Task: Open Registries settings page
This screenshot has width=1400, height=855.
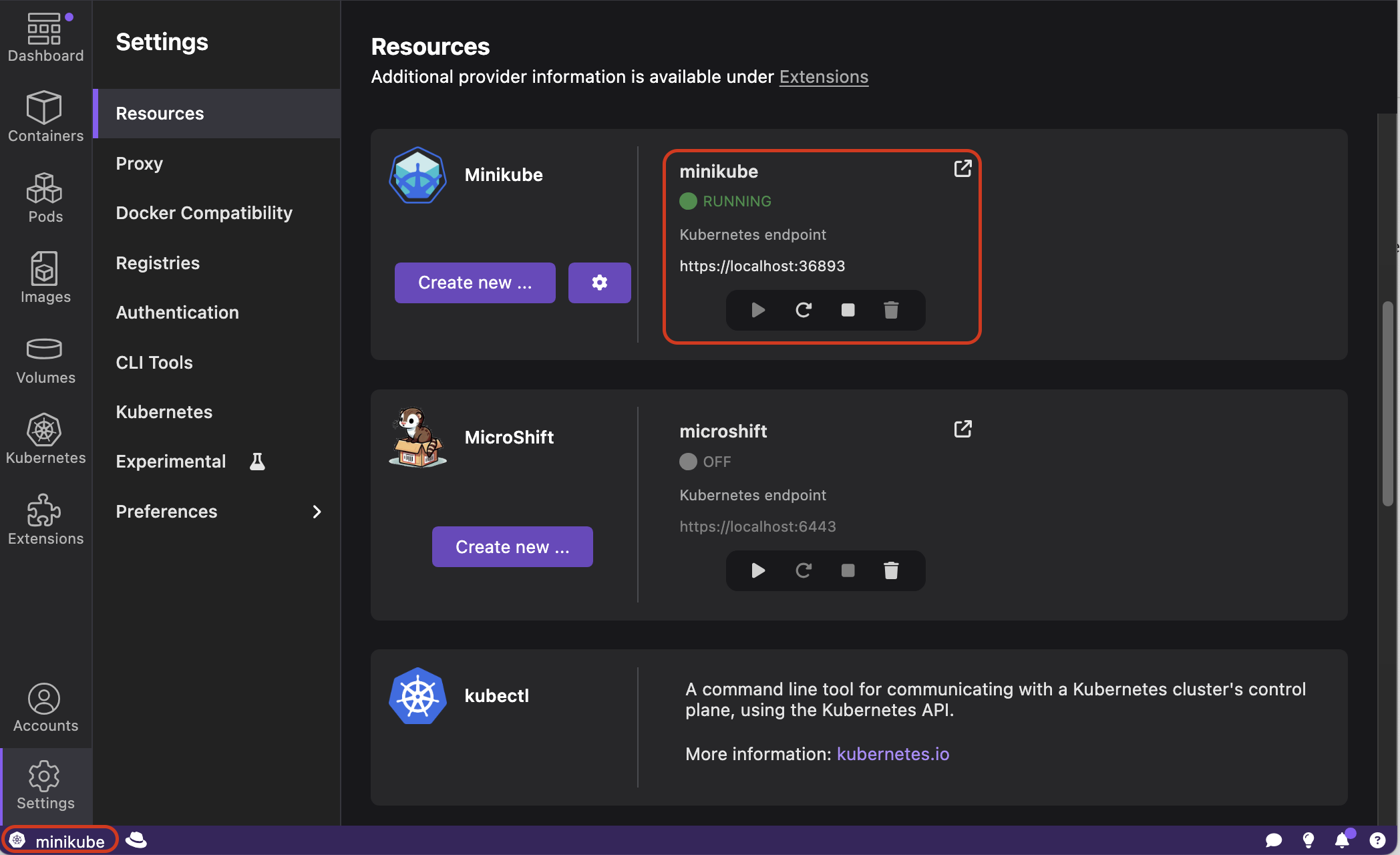Action: (158, 263)
